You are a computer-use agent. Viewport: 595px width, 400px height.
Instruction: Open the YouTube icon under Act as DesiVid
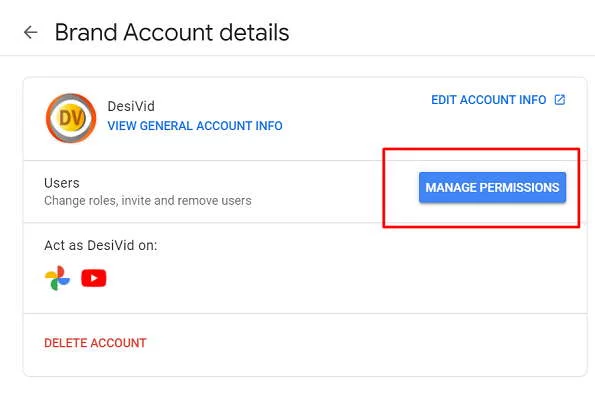point(94,278)
